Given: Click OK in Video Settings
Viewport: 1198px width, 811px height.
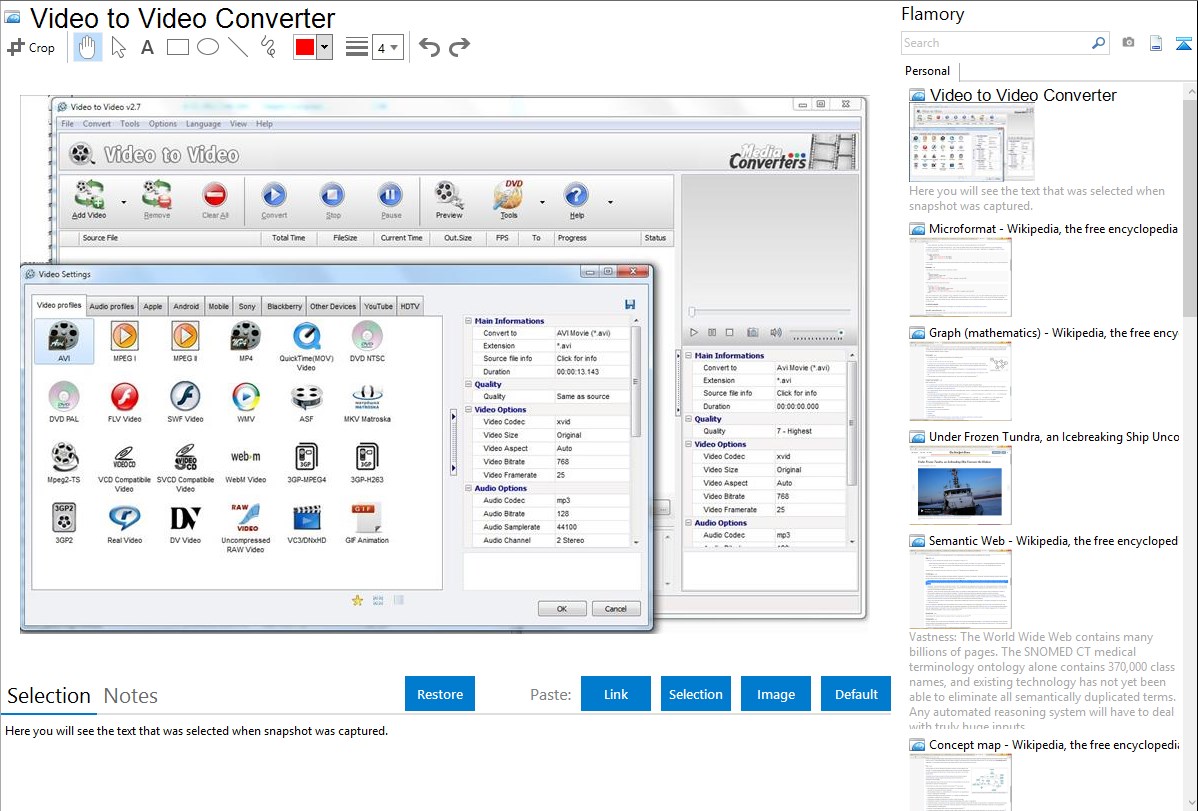Looking at the screenshot, I should [562, 609].
